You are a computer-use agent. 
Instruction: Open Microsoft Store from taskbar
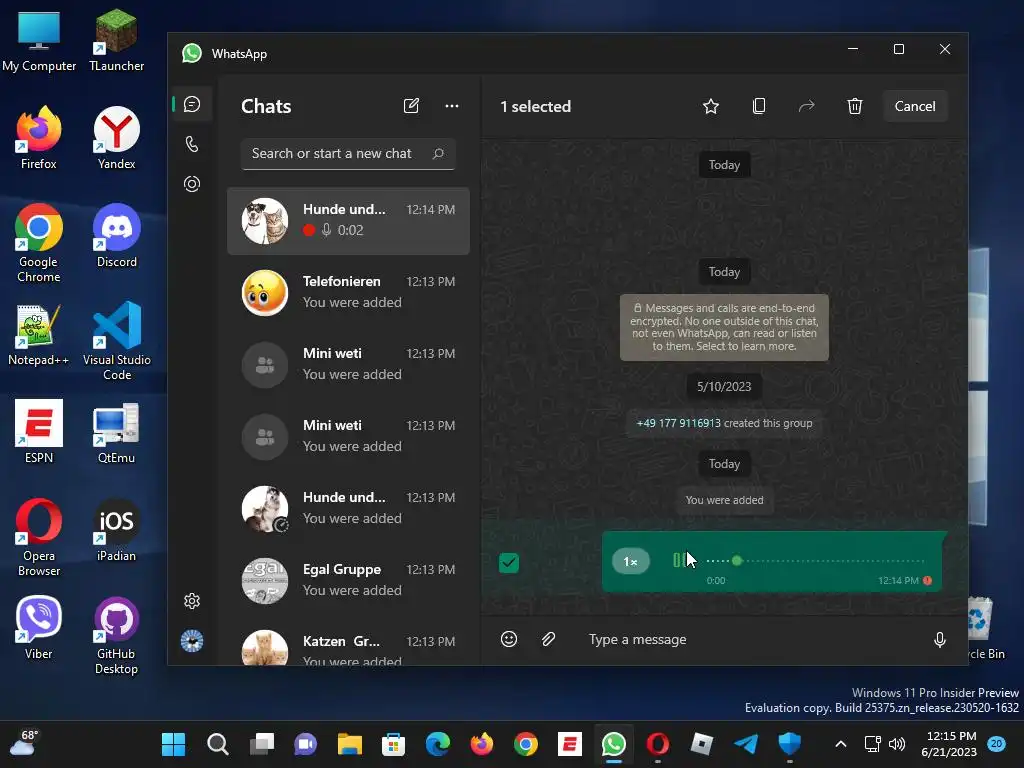click(x=394, y=744)
